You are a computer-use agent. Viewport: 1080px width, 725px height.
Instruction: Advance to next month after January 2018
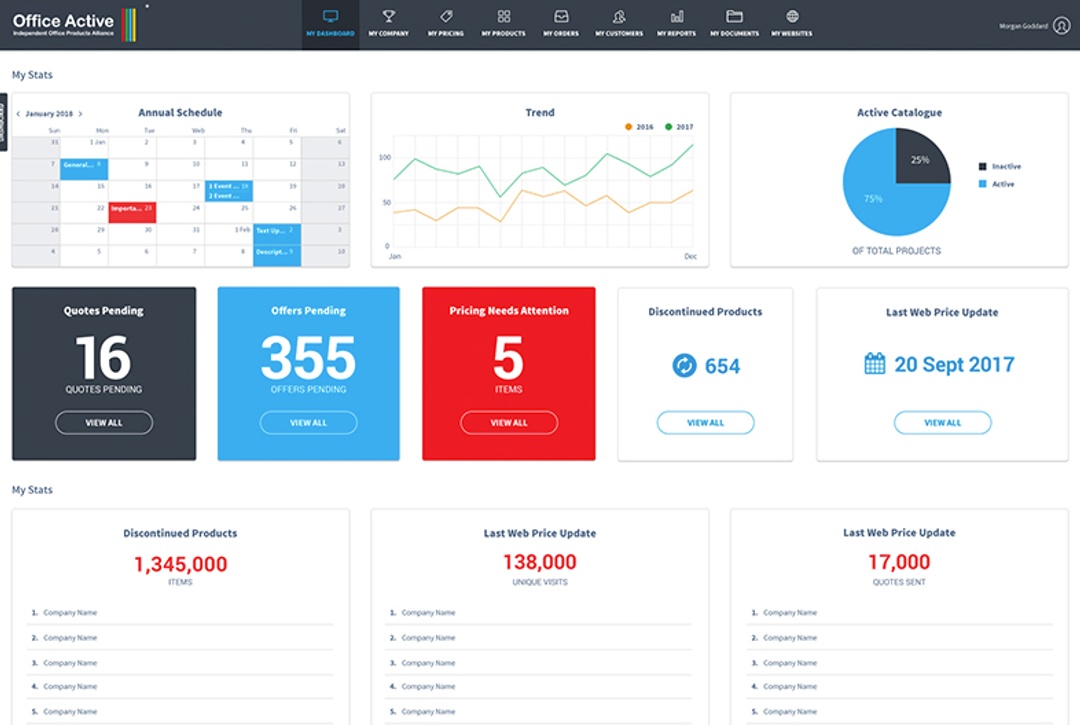click(x=81, y=114)
